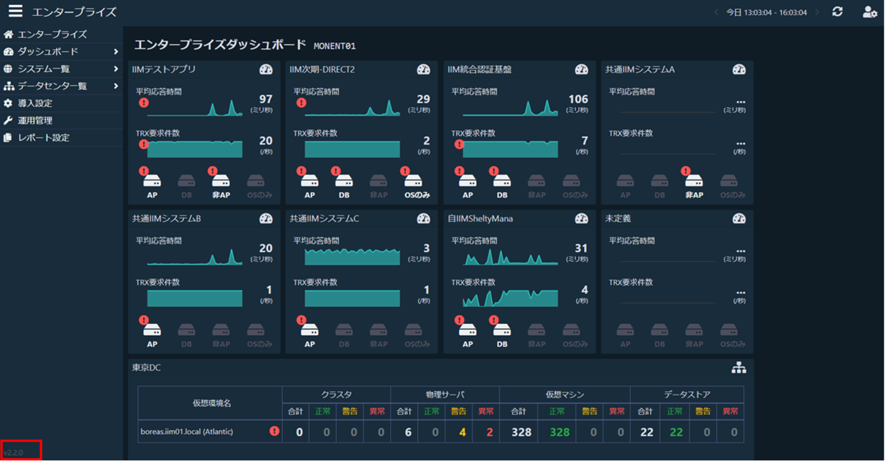Click the 仮想マシン total value 328
The width and height of the screenshot is (886, 461).
point(521,432)
